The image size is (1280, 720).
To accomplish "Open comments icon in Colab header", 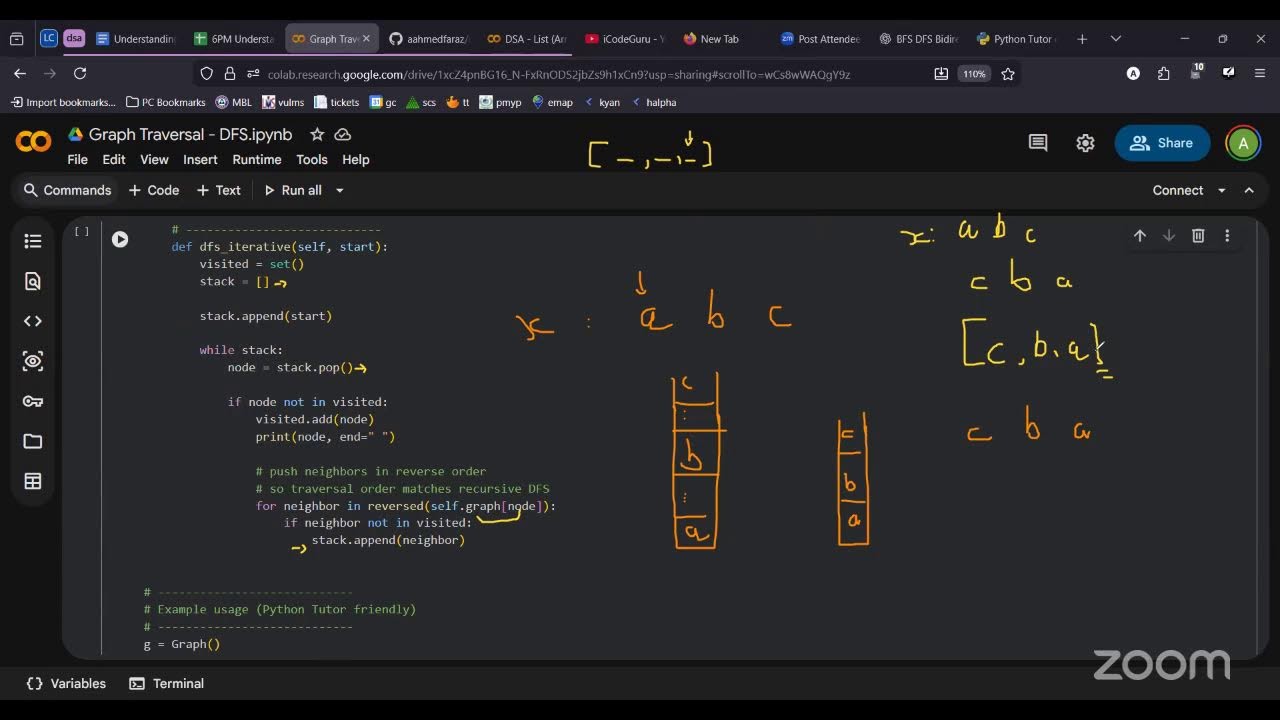I will point(1038,143).
